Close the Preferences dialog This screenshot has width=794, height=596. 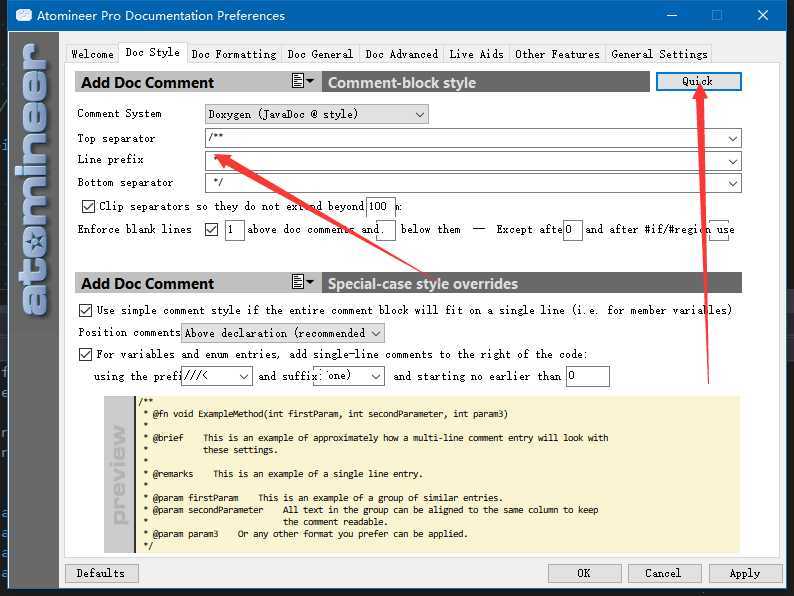click(763, 15)
